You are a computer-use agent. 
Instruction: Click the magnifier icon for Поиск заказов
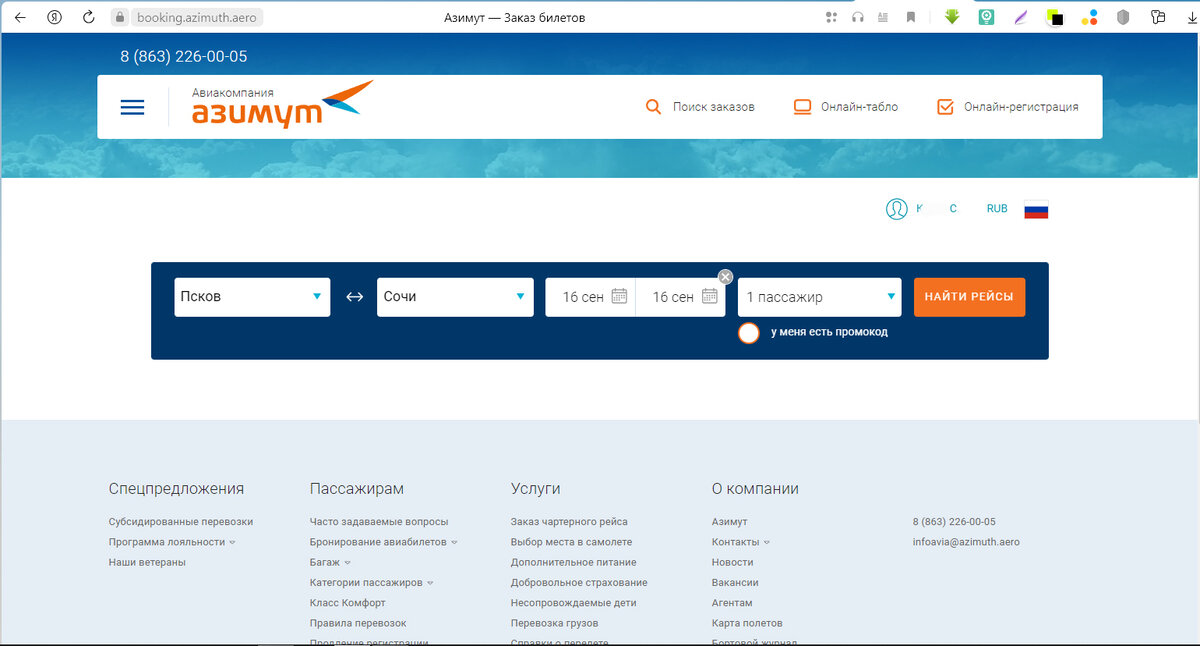[653, 107]
